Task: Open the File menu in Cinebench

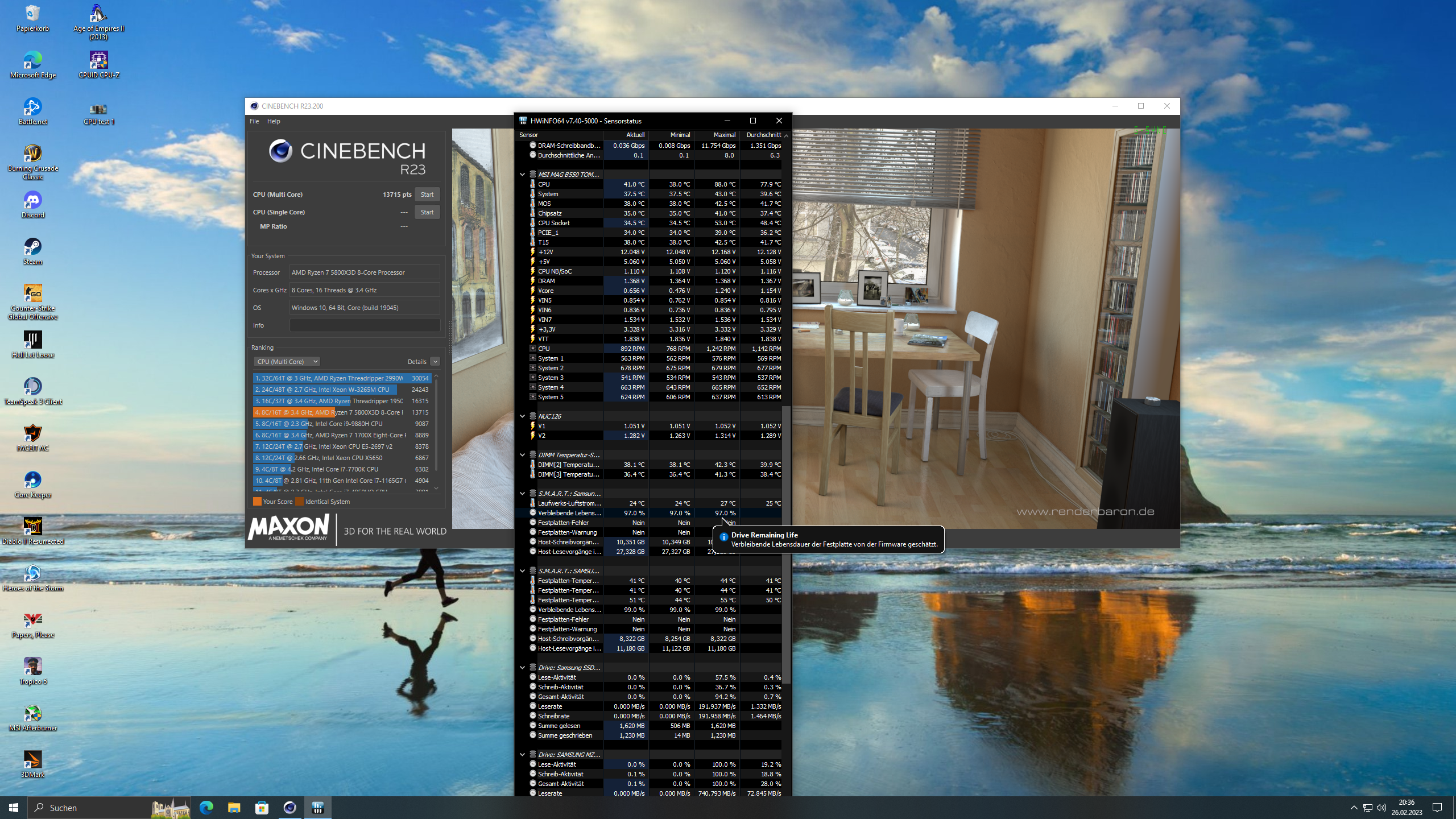Action: (254, 121)
